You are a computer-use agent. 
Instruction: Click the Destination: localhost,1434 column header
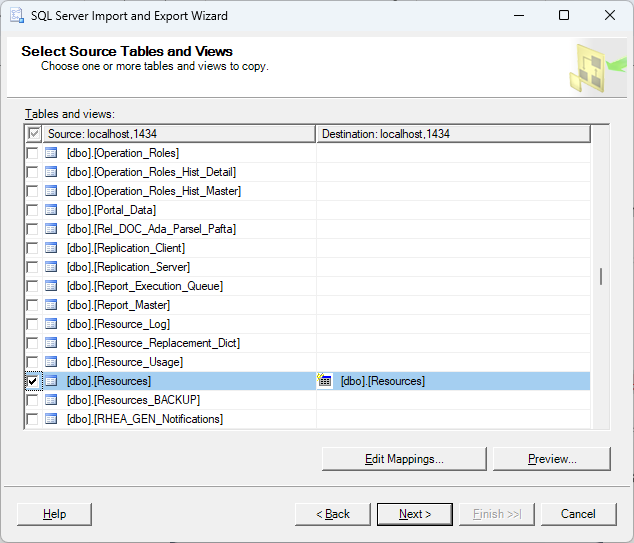click(453, 134)
